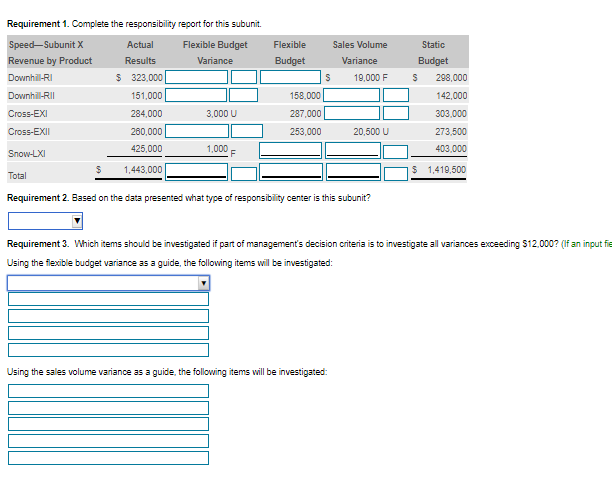
Task: Select the Snow-LXI static budget 403,000 value
Action: (x=451, y=149)
